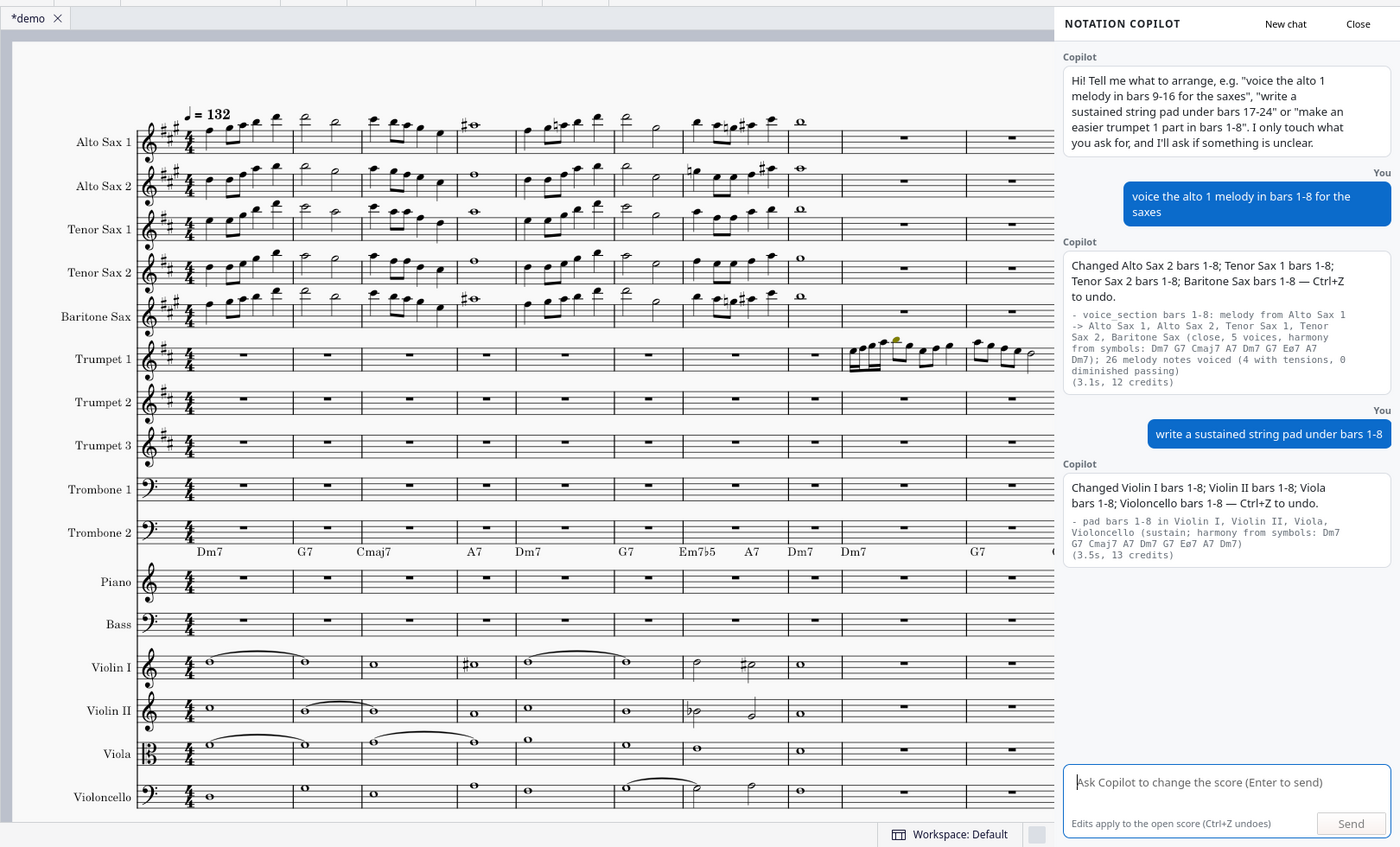Select the Trumpet 1 staff label

[103, 358]
